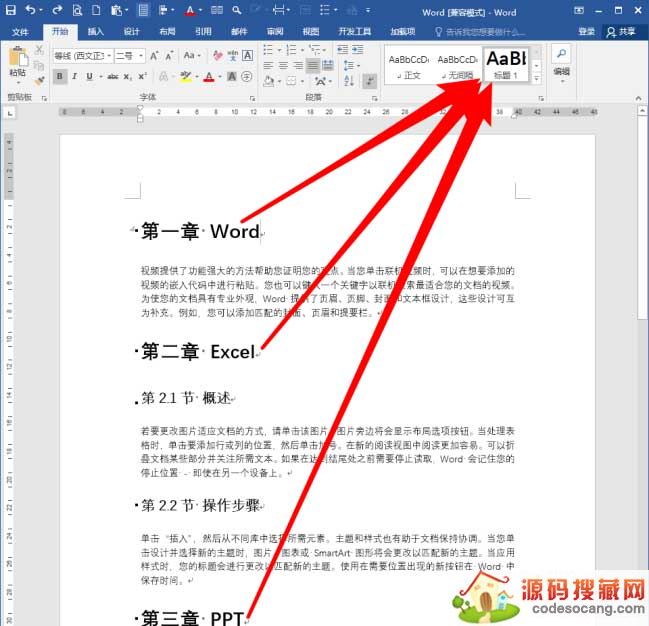The width and height of the screenshot is (649, 626).
Task: Select the 标题 1 heading style
Action: tap(506, 65)
